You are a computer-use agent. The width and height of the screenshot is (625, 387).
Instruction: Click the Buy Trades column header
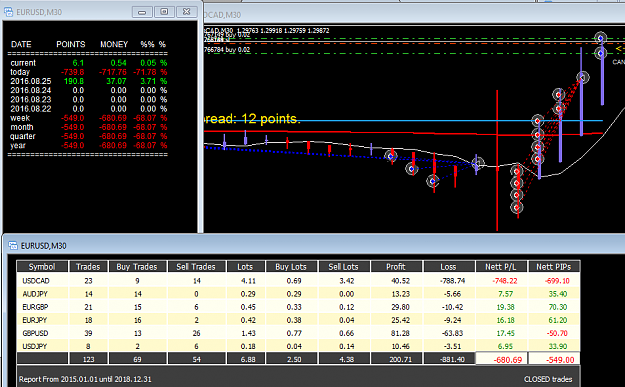(137, 267)
